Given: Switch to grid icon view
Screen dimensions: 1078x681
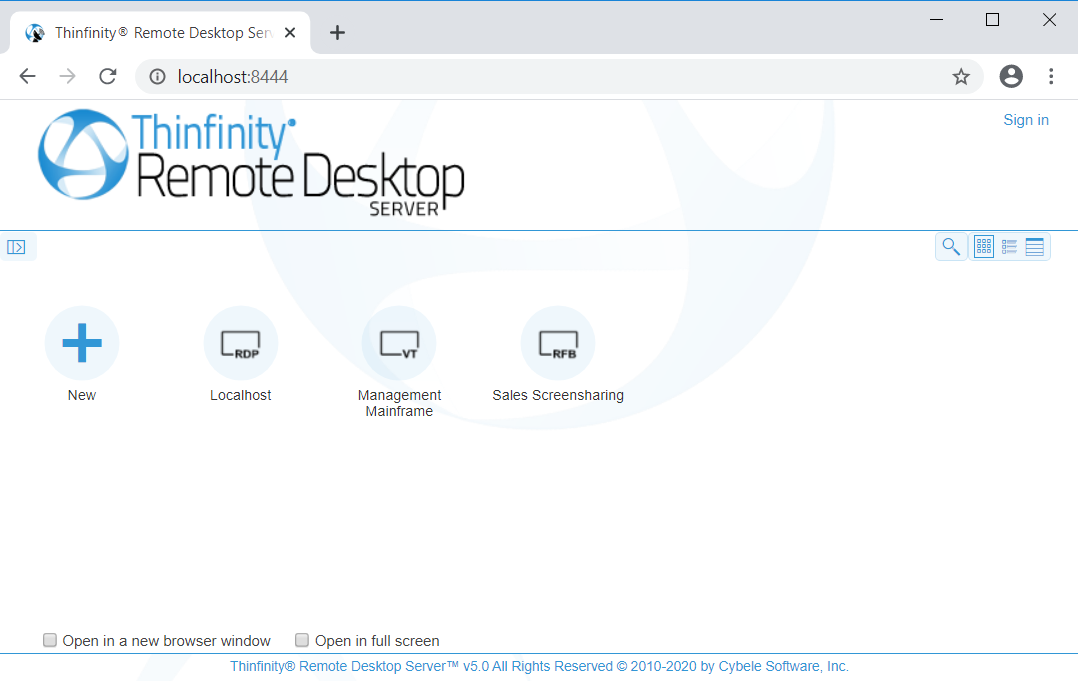Looking at the screenshot, I should [984, 247].
